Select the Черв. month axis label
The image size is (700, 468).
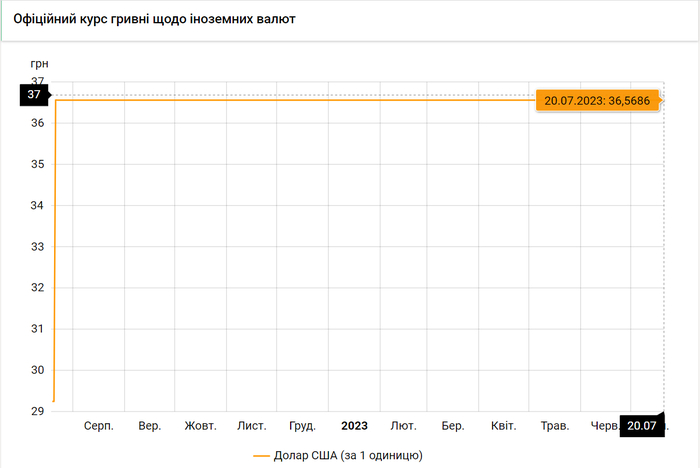point(604,426)
